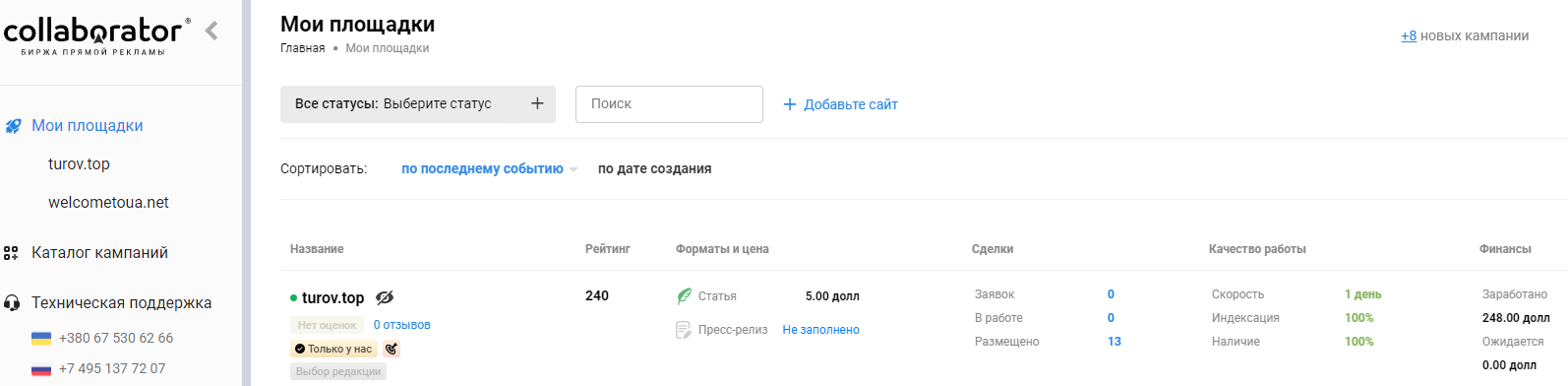Sort by по дате создания
Screen dimensions: 1568x386
click(x=654, y=168)
